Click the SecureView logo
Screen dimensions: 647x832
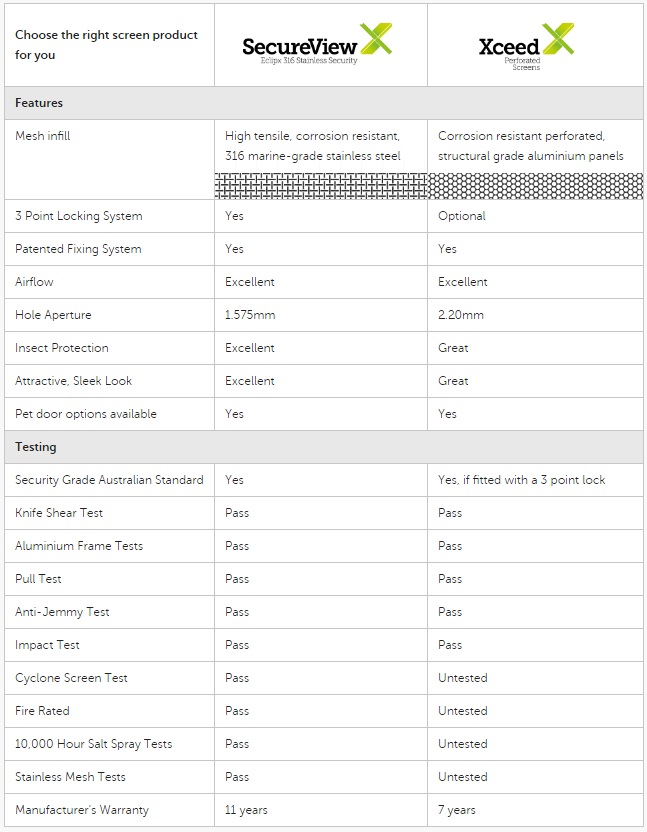[317, 46]
